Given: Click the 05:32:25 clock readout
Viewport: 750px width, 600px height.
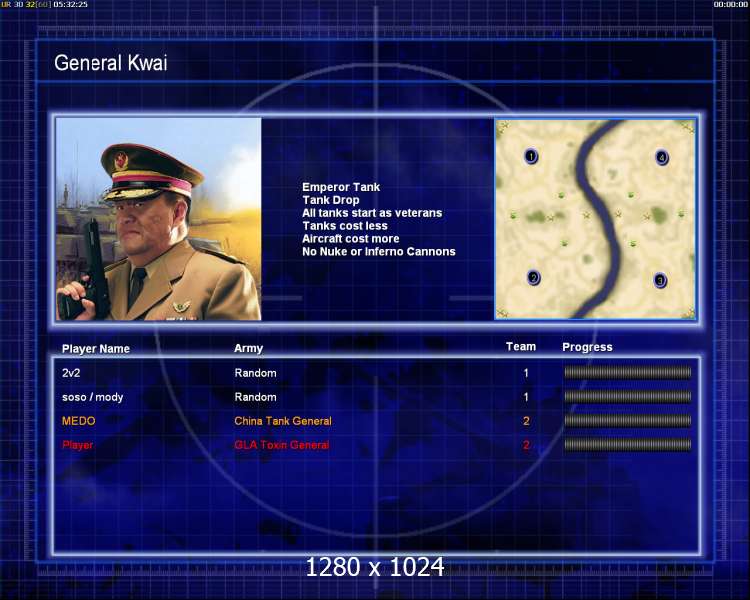Looking at the screenshot, I should pyautogui.click(x=70, y=4).
